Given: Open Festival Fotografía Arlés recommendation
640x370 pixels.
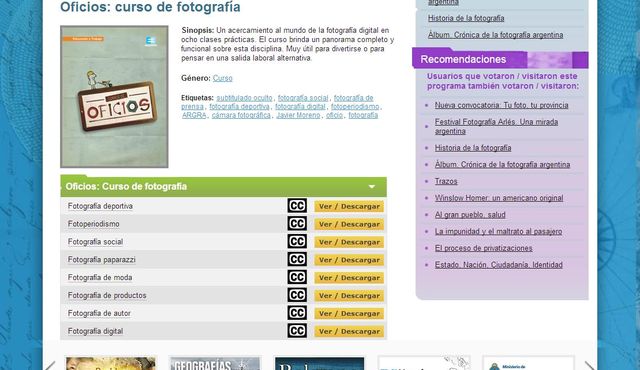Looking at the screenshot, I should point(496,126).
